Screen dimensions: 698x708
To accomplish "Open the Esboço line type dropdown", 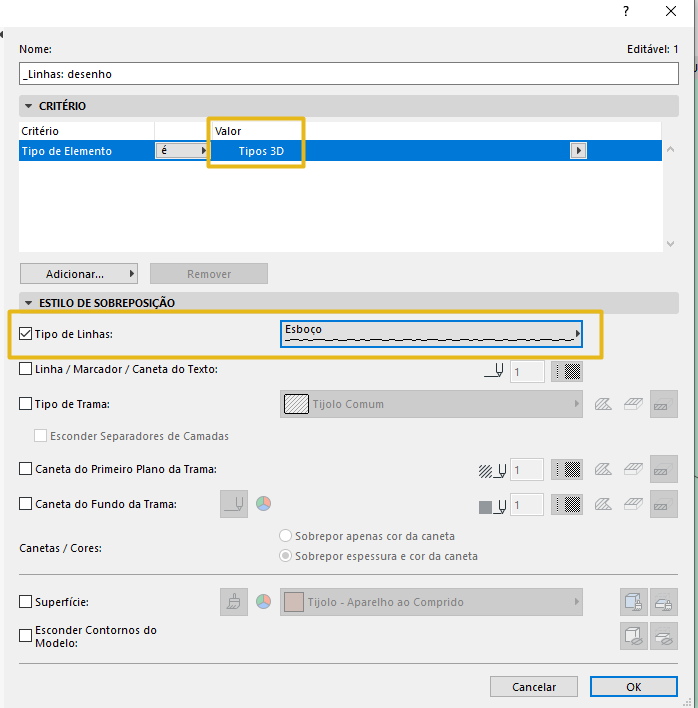I will pyautogui.click(x=431, y=334).
